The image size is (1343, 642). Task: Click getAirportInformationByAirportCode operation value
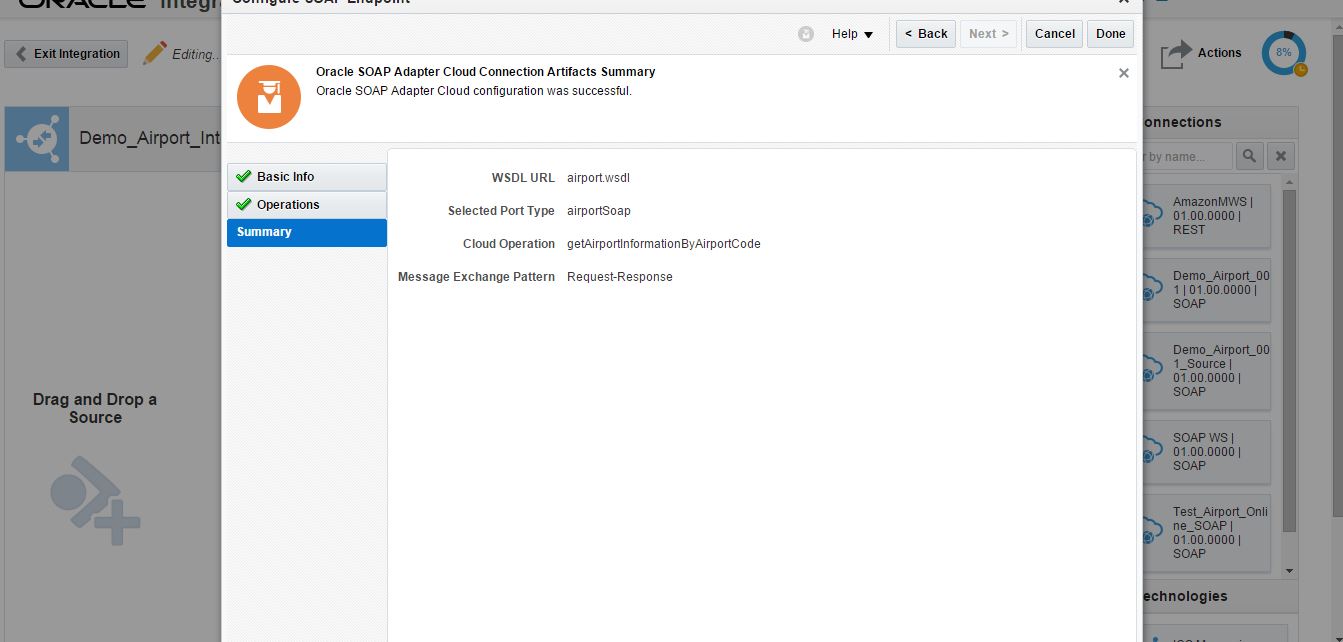663,244
